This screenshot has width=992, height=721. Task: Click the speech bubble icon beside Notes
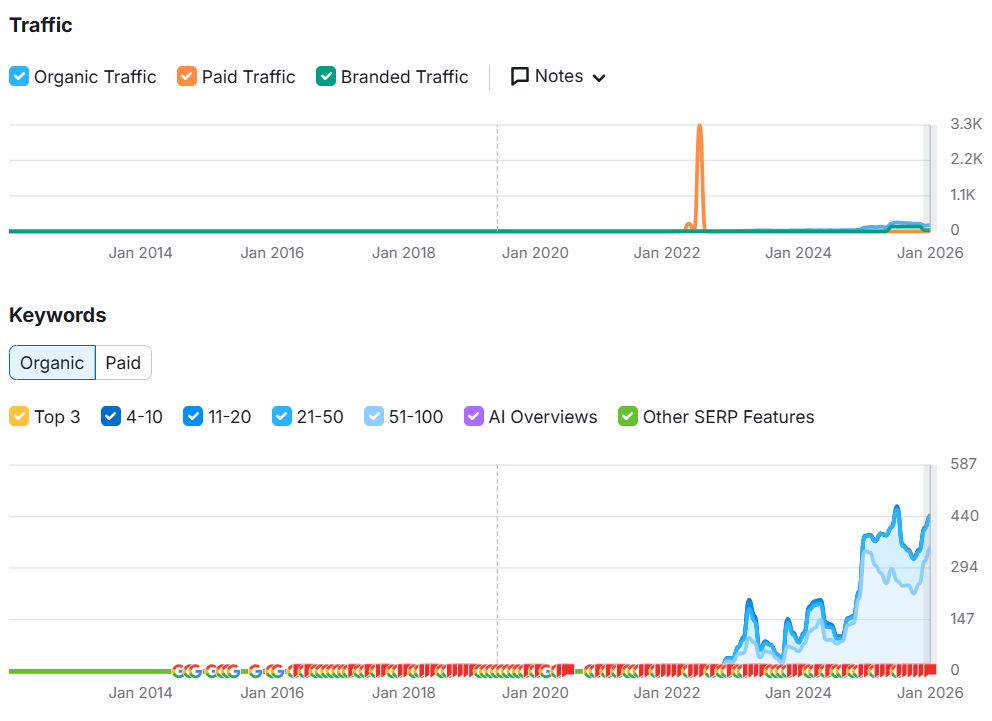(519, 77)
